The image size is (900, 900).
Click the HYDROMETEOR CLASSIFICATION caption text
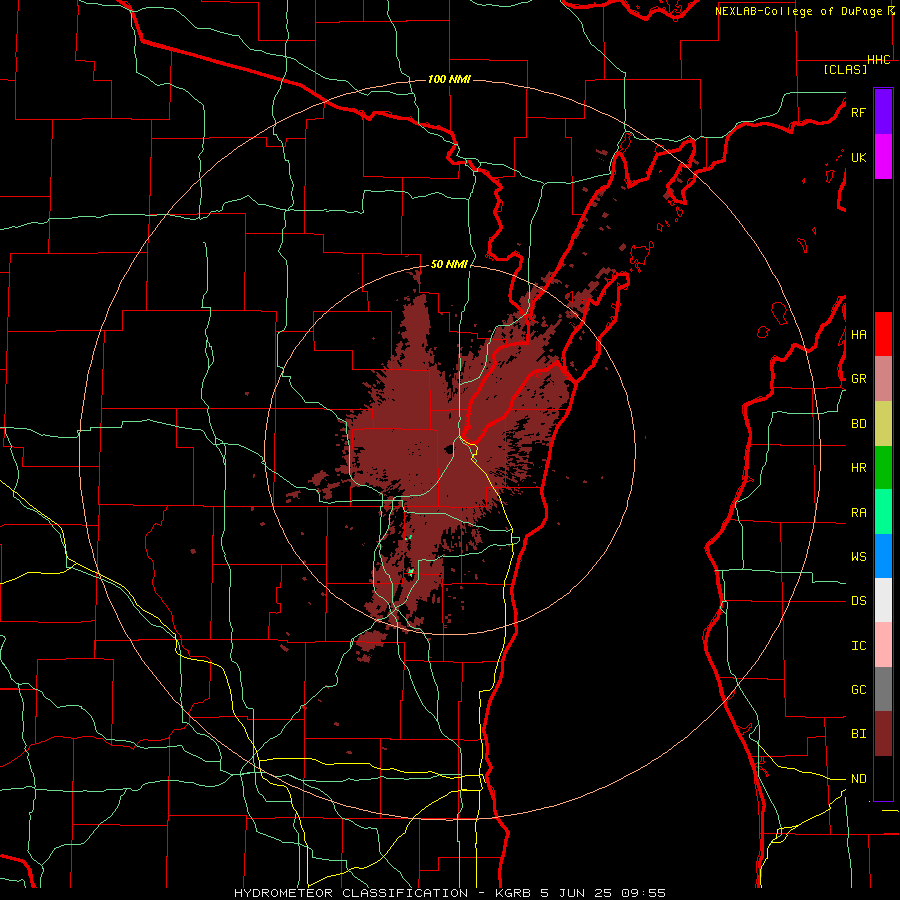coord(351,893)
